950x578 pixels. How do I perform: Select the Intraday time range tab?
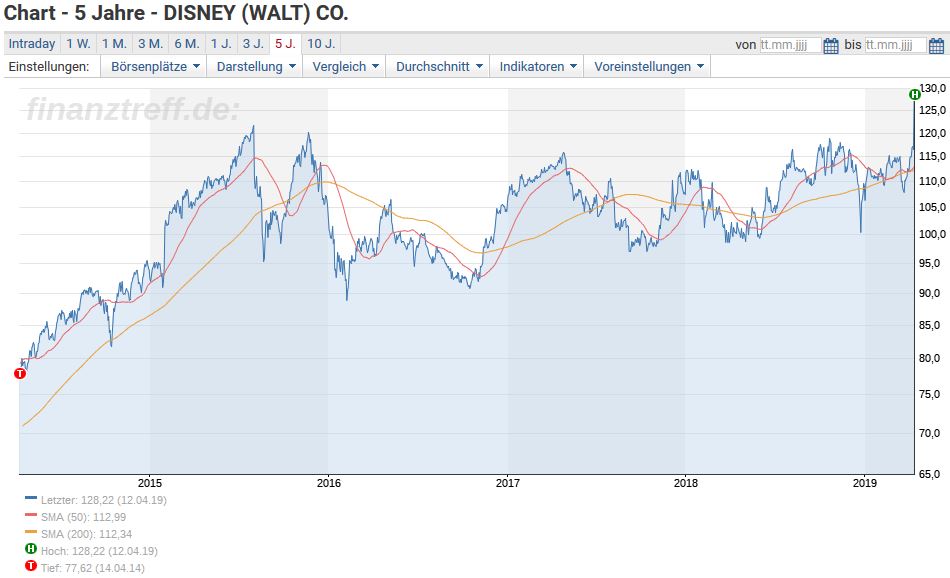pyautogui.click(x=32, y=44)
